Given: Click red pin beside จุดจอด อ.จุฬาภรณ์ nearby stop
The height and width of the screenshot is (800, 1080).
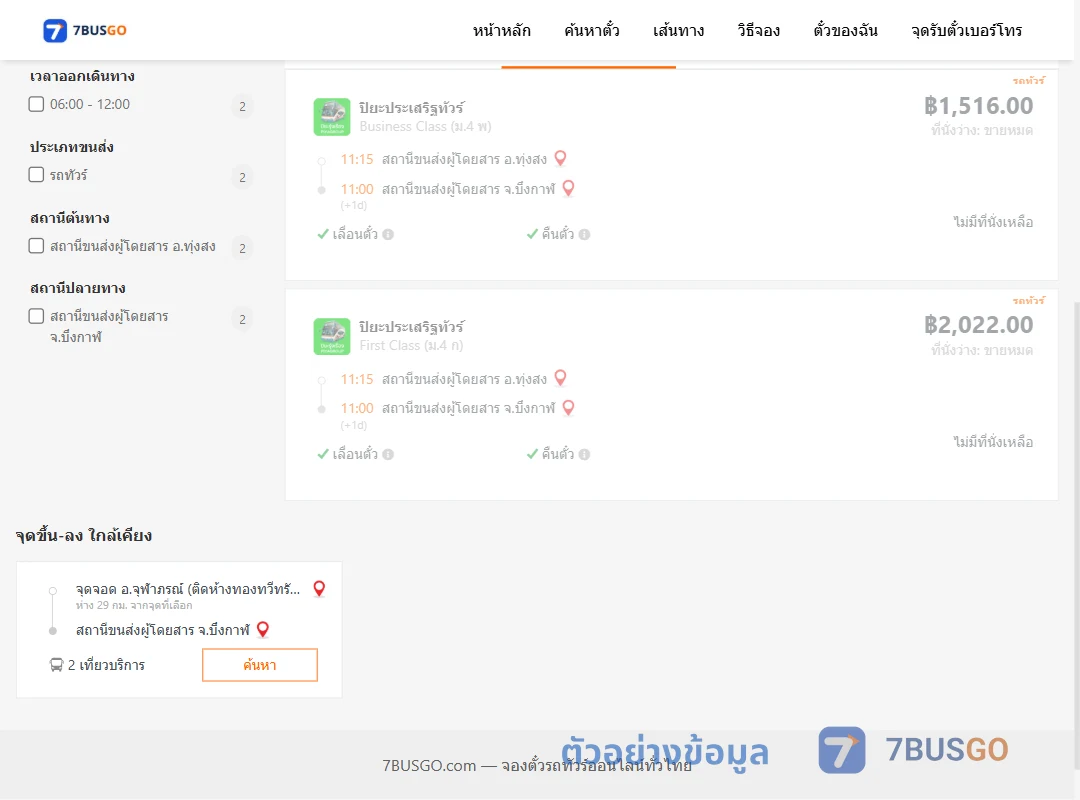Looking at the screenshot, I should (x=319, y=588).
